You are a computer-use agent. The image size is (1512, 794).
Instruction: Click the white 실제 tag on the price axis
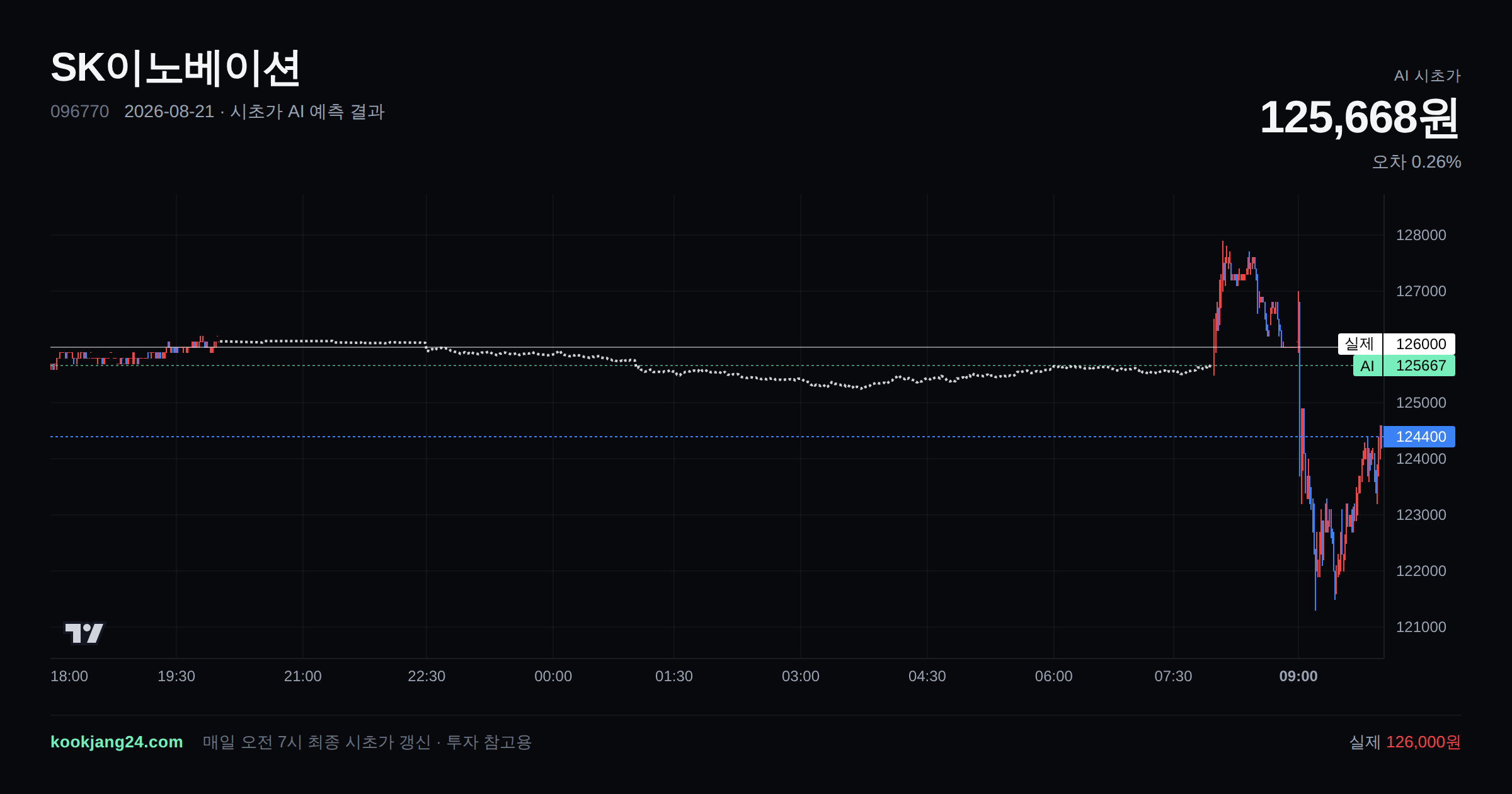pyautogui.click(x=1360, y=344)
